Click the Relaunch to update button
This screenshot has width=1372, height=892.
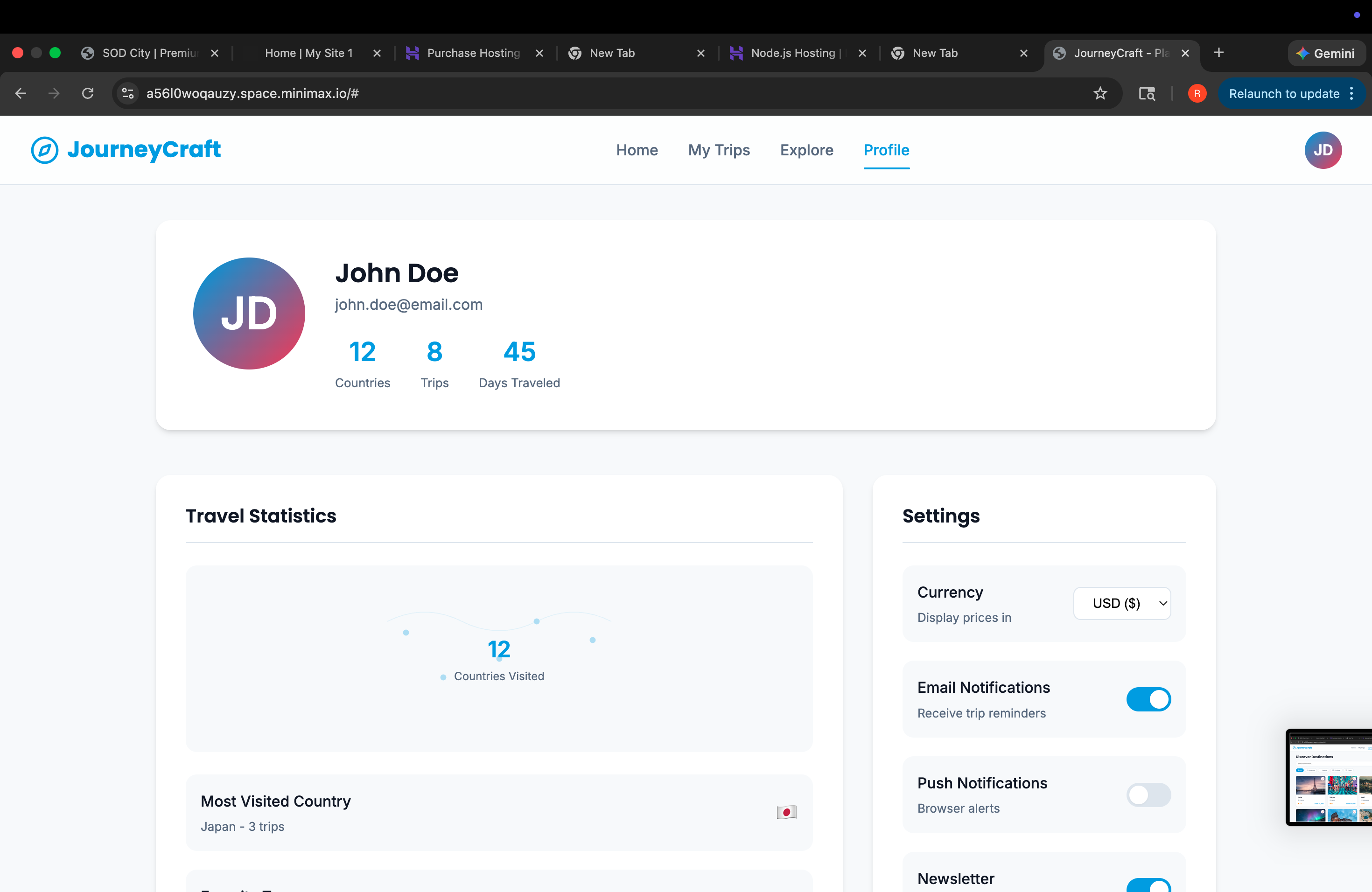(1283, 93)
